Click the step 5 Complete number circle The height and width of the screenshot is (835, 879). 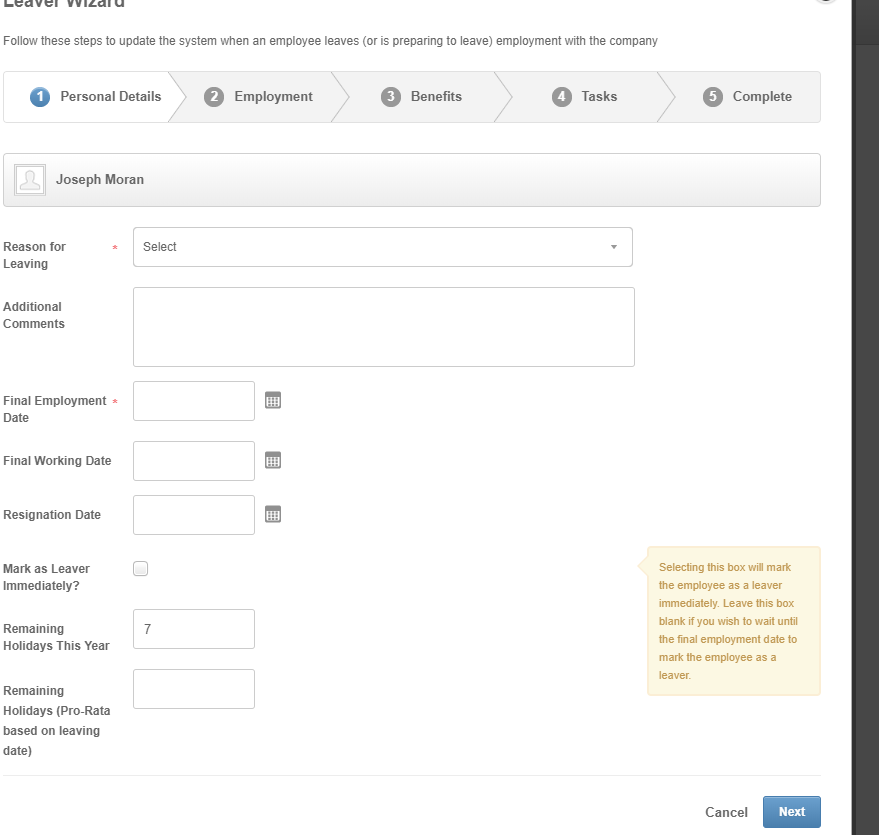coord(713,97)
